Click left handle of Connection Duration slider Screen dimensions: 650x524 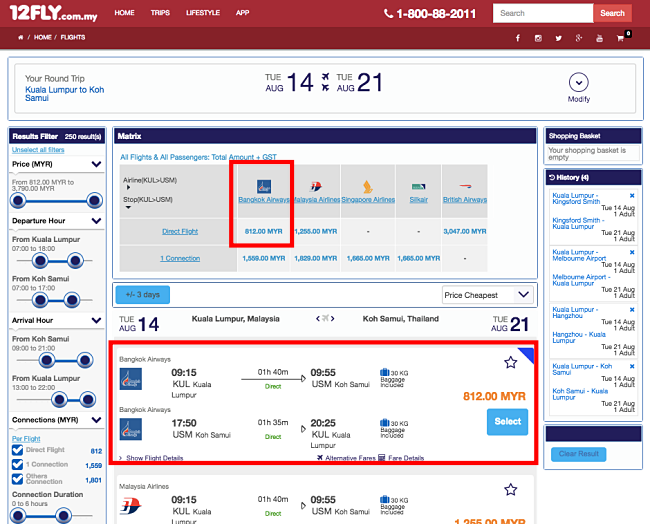[x=17, y=516]
